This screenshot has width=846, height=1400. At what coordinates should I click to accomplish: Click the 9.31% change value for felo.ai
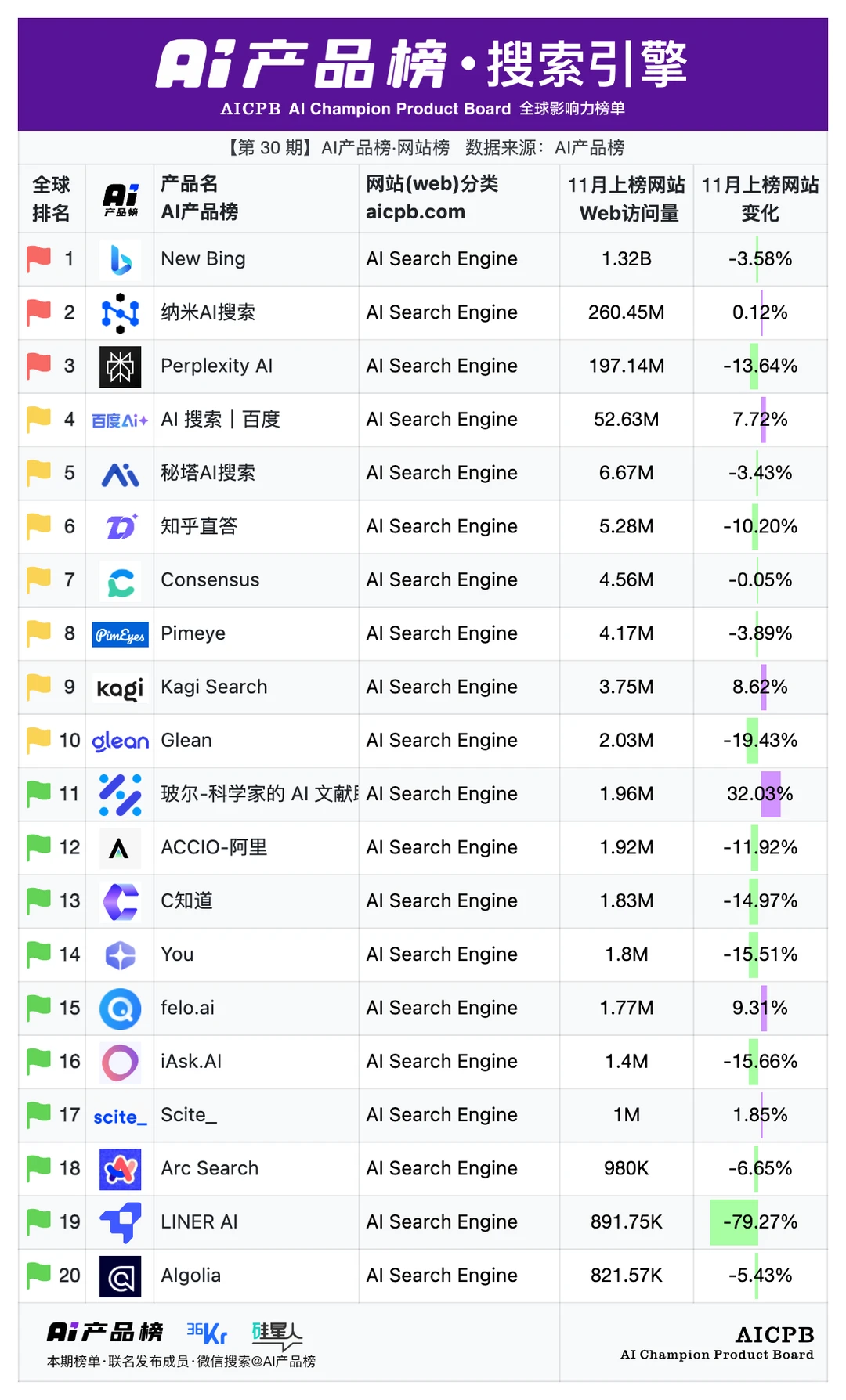tap(760, 1008)
